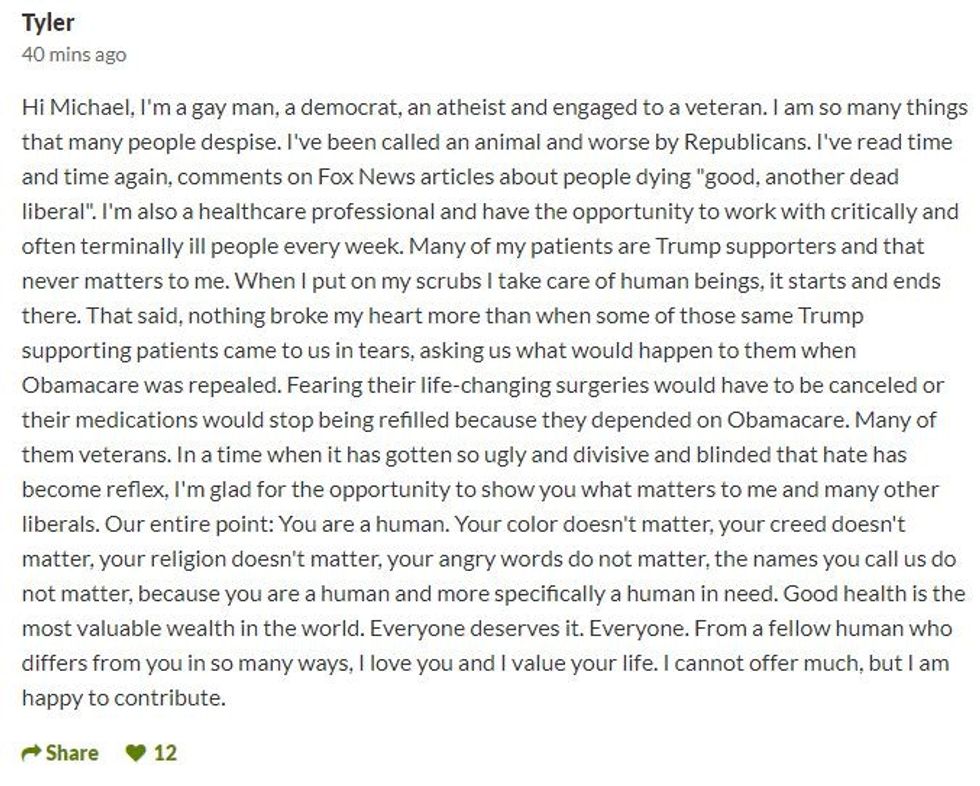The height and width of the screenshot is (786, 980).
Task: Click the closing words "happy to contribute"
Action: tap(123, 698)
